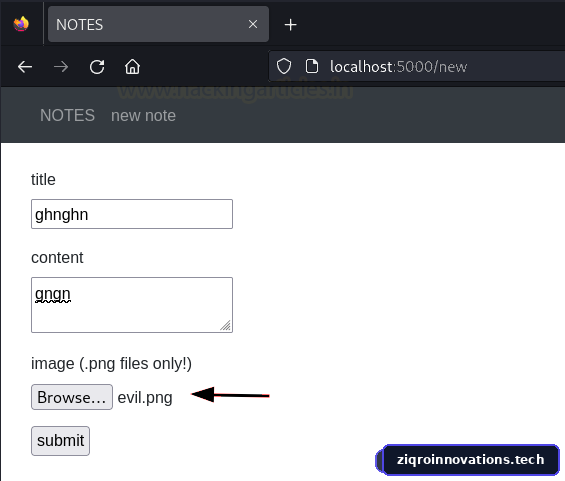Go back with the back arrow
565x481 pixels.
[25, 67]
